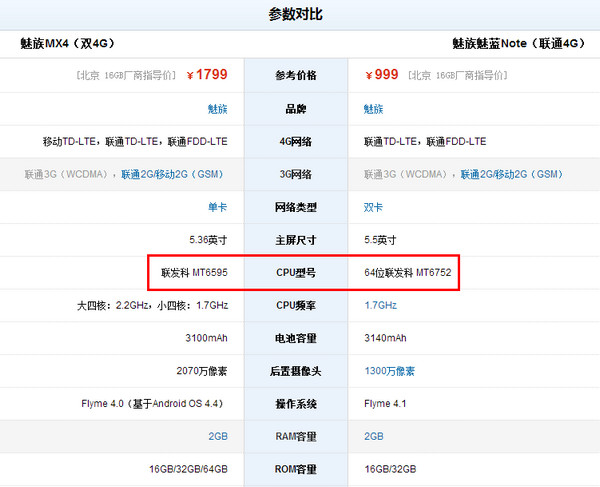Click 魅蓝Note's 联通2G/移动2G (GSM) link

point(512,174)
